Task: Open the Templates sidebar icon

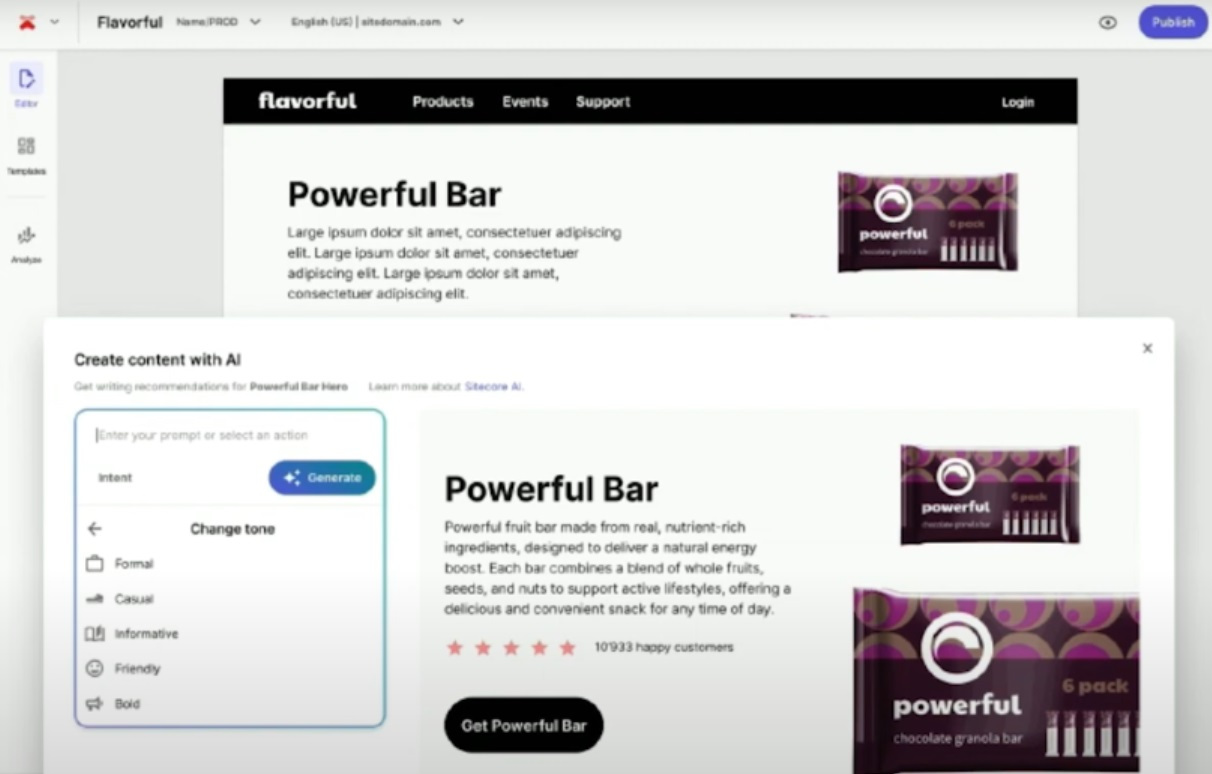Action: click(26, 155)
